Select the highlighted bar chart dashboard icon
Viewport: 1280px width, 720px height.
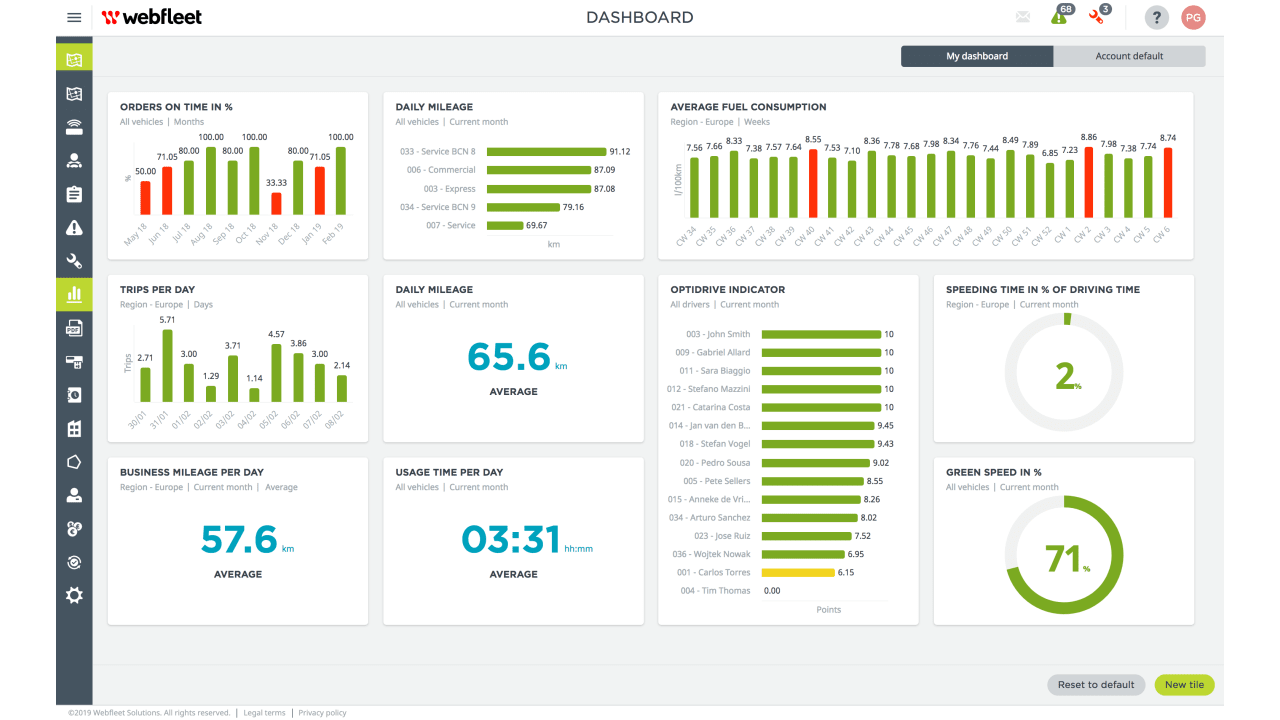coord(74,294)
